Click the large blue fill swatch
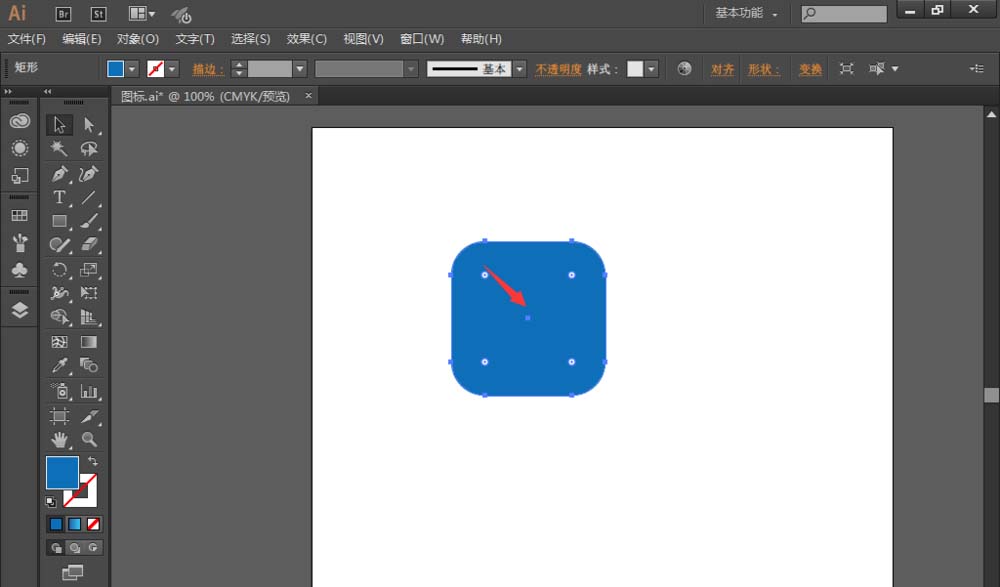Screen dimensions: 1000x587 coord(62,472)
